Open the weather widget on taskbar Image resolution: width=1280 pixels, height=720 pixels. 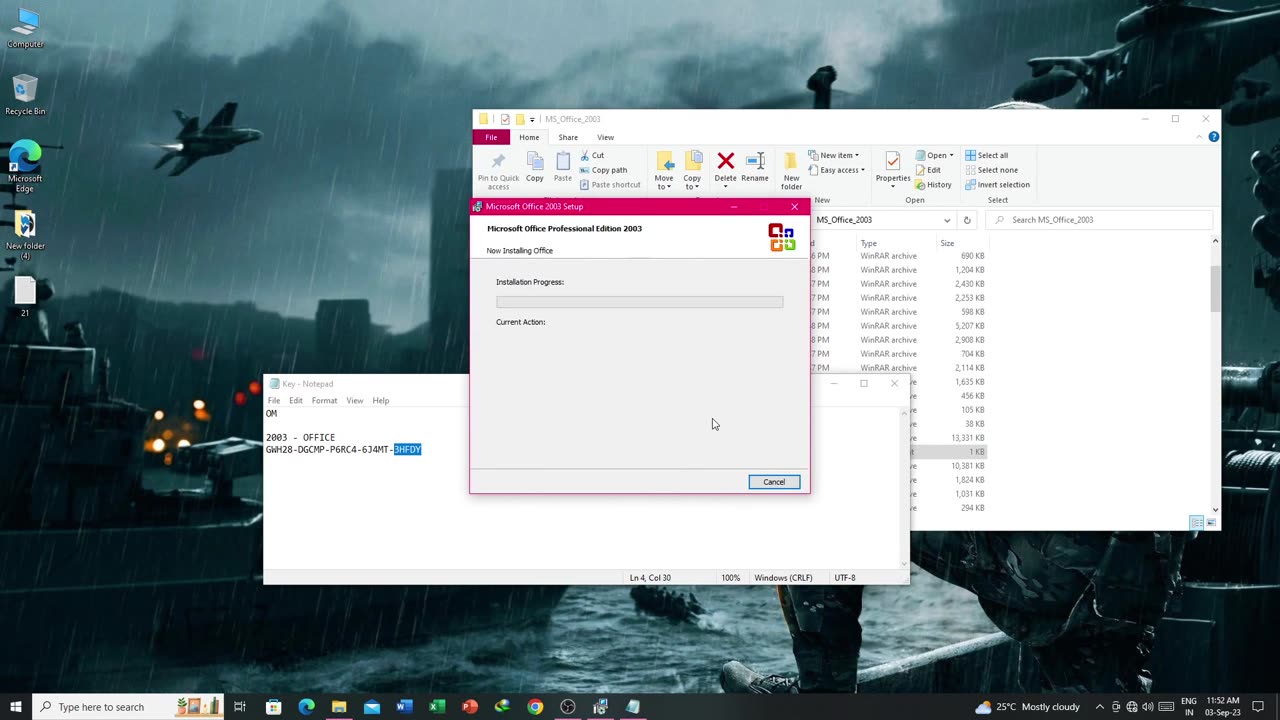pos(1027,707)
